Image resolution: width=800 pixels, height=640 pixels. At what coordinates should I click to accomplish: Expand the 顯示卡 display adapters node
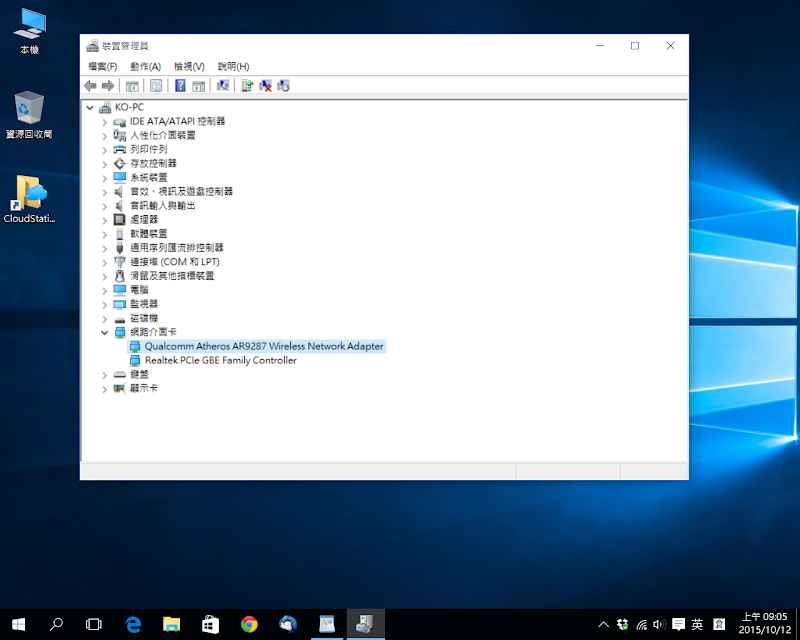click(105, 388)
